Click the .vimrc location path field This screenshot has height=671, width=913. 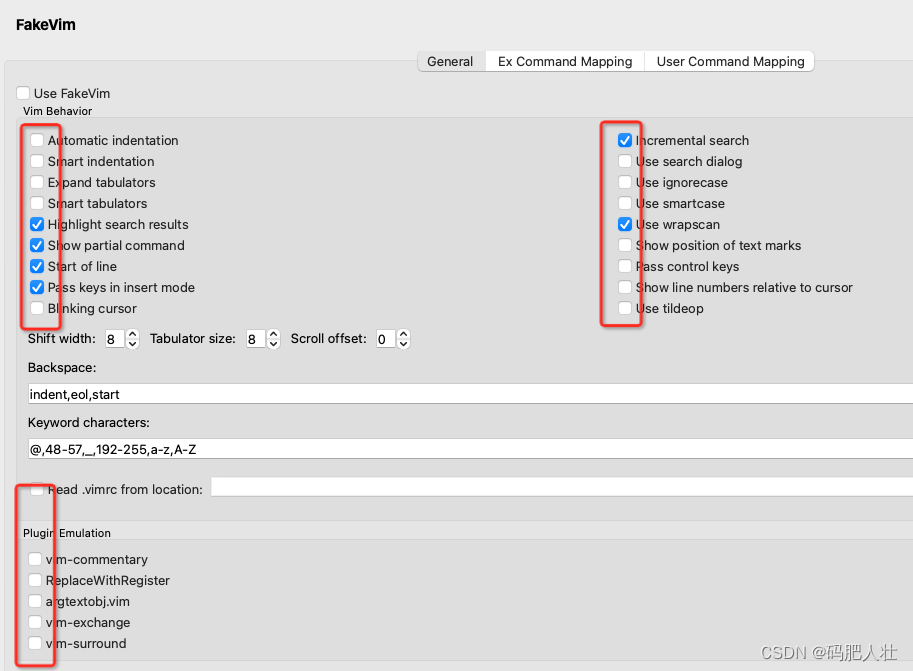562,488
